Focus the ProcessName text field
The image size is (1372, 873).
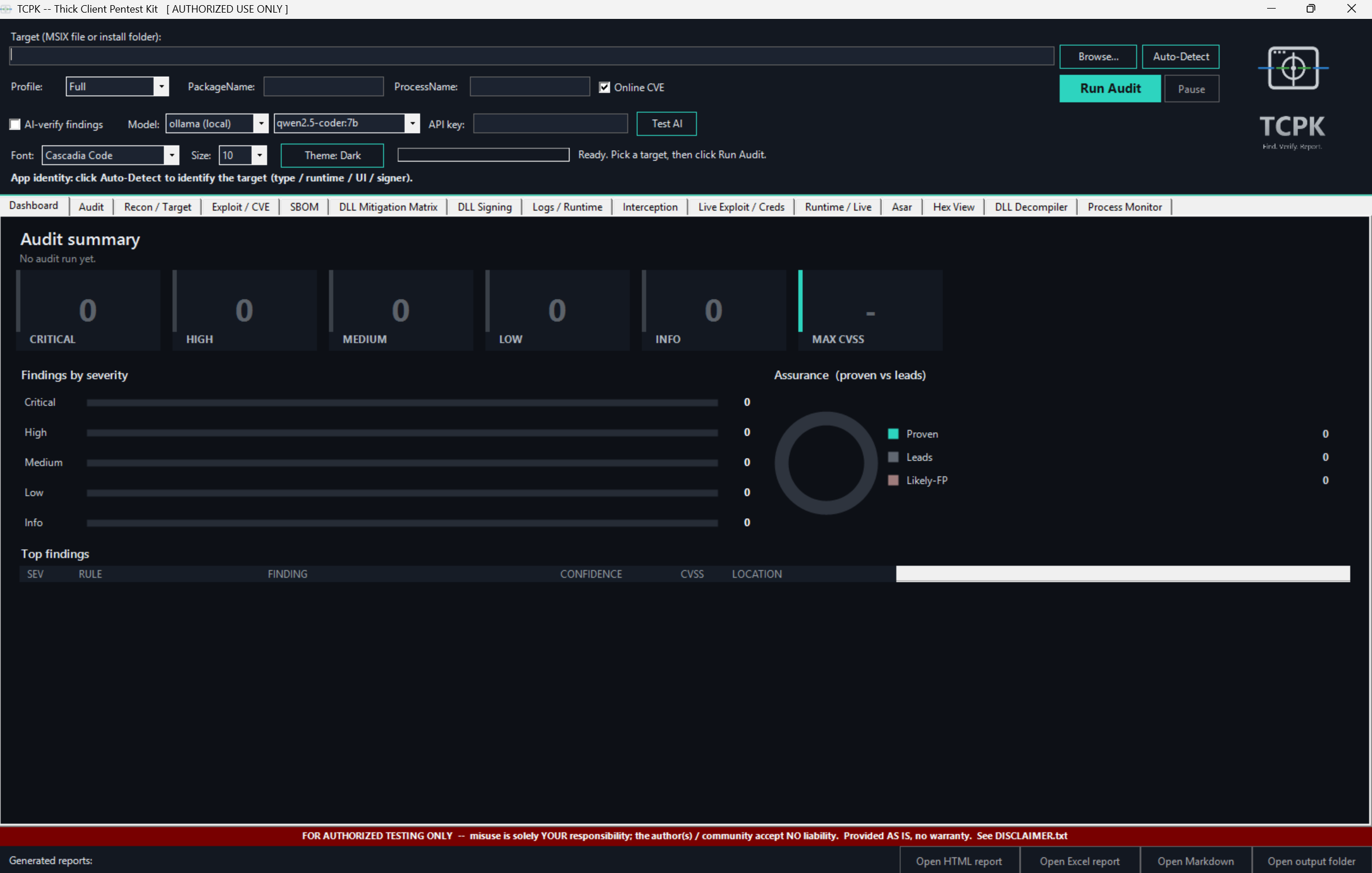530,87
